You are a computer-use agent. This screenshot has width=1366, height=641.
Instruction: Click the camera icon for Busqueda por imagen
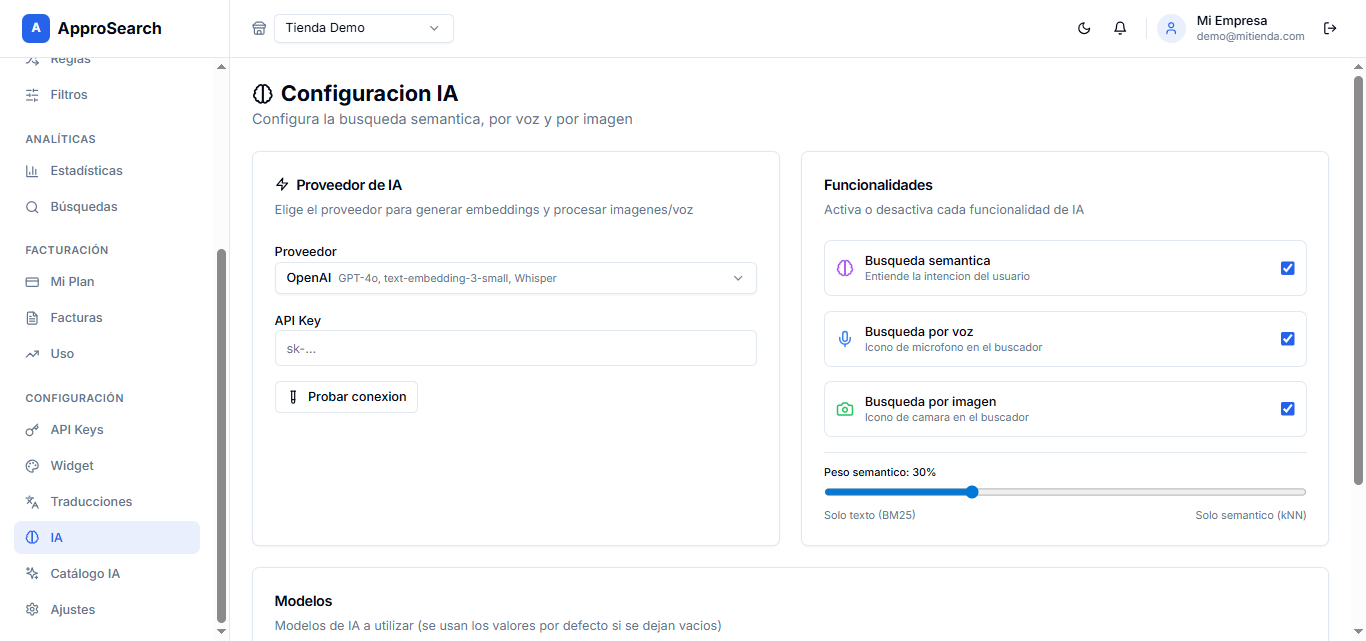pos(845,409)
